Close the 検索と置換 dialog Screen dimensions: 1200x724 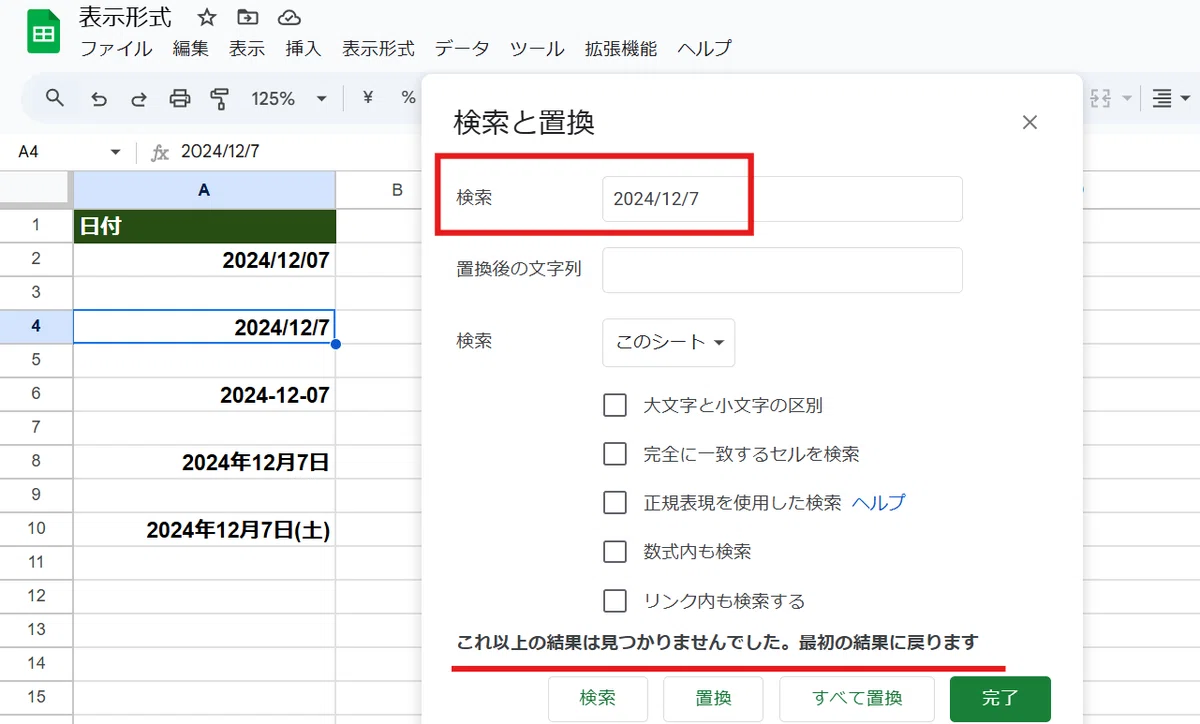point(1030,123)
